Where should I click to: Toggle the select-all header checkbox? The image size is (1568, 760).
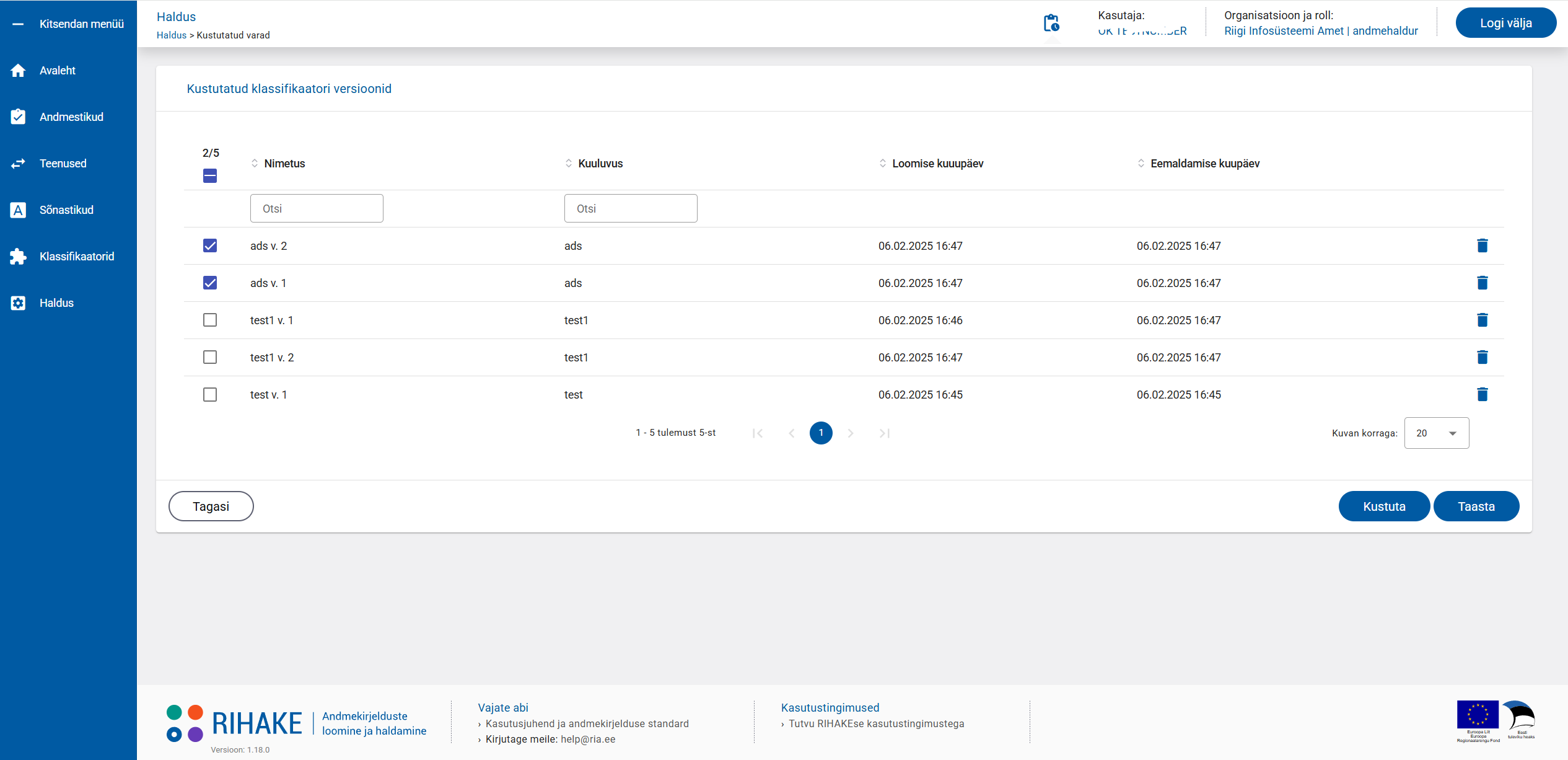(x=210, y=176)
